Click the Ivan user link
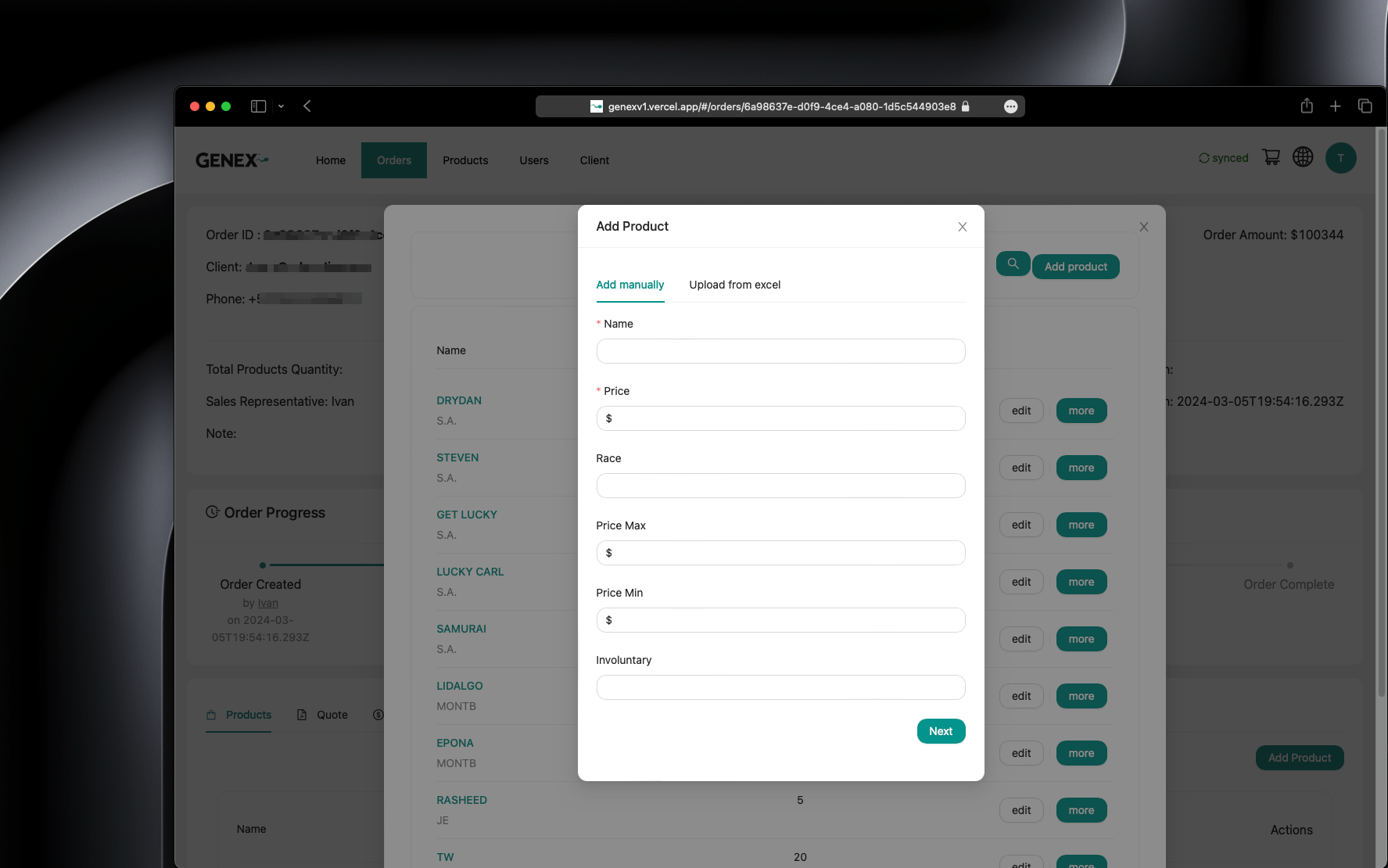 pos(268,603)
